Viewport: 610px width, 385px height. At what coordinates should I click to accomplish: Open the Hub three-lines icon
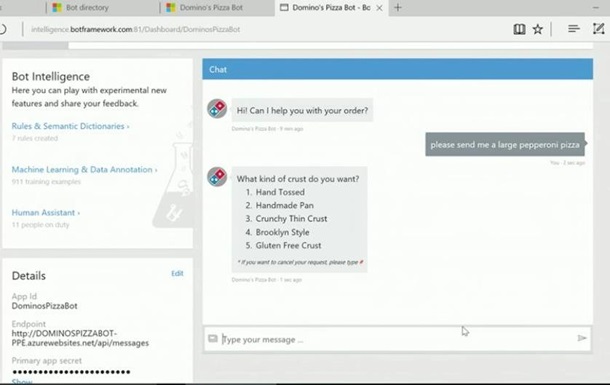click(x=574, y=28)
